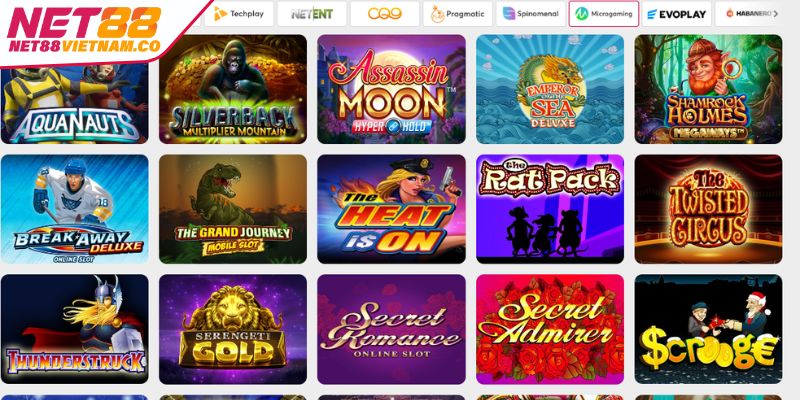Select the Pragmatic provider tab
This screenshot has width=800, height=400.
(x=458, y=14)
